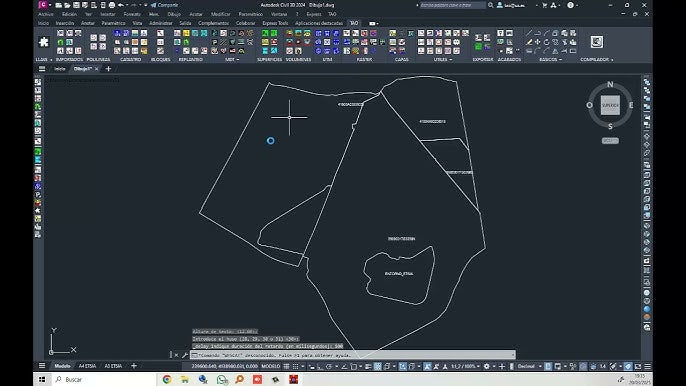Image resolution: width=686 pixels, height=386 pixels.
Task: Open the Dibujo menu
Action: (x=174, y=14)
